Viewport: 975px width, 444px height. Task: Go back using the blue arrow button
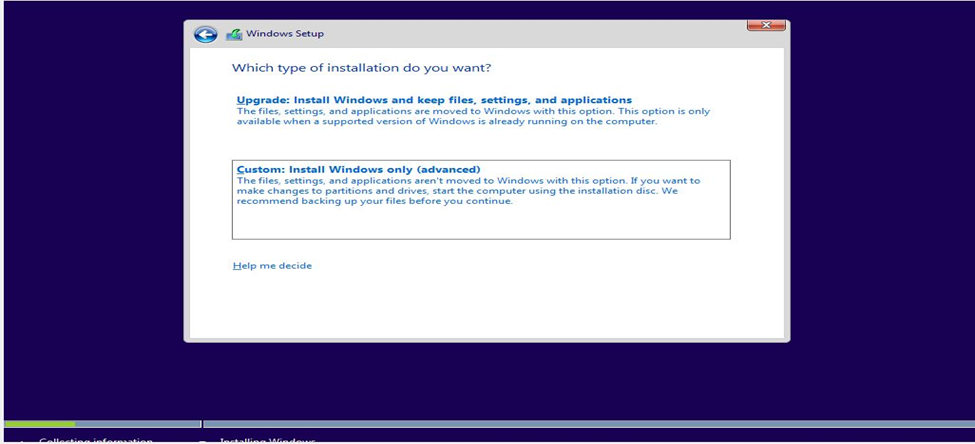[205, 34]
